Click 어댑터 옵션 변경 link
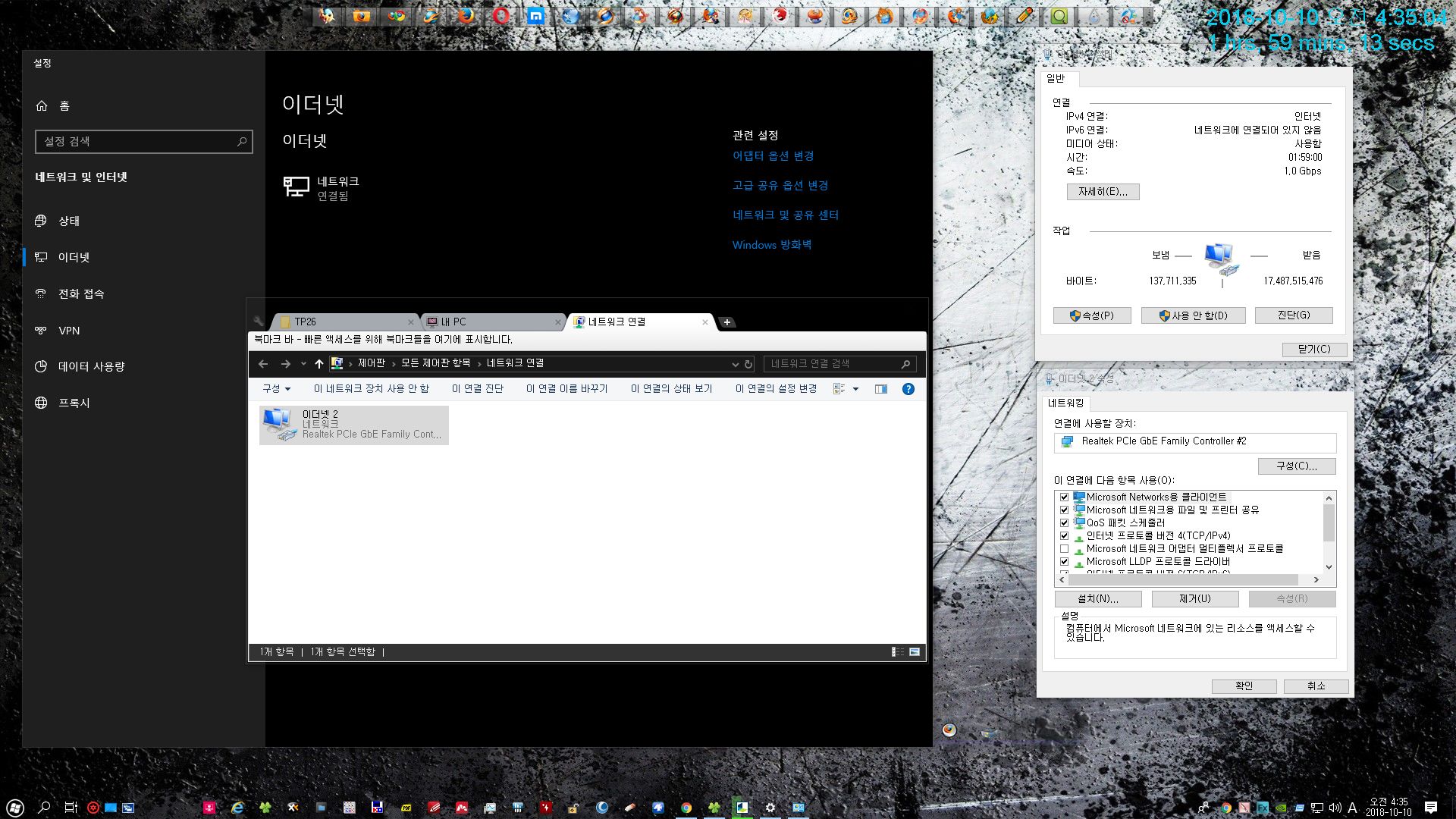 click(x=773, y=155)
